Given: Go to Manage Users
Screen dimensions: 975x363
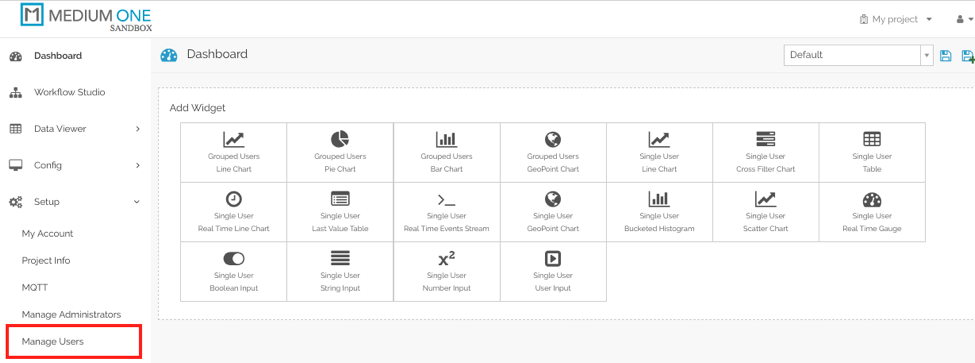Looking at the screenshot, I should point(53,342).
